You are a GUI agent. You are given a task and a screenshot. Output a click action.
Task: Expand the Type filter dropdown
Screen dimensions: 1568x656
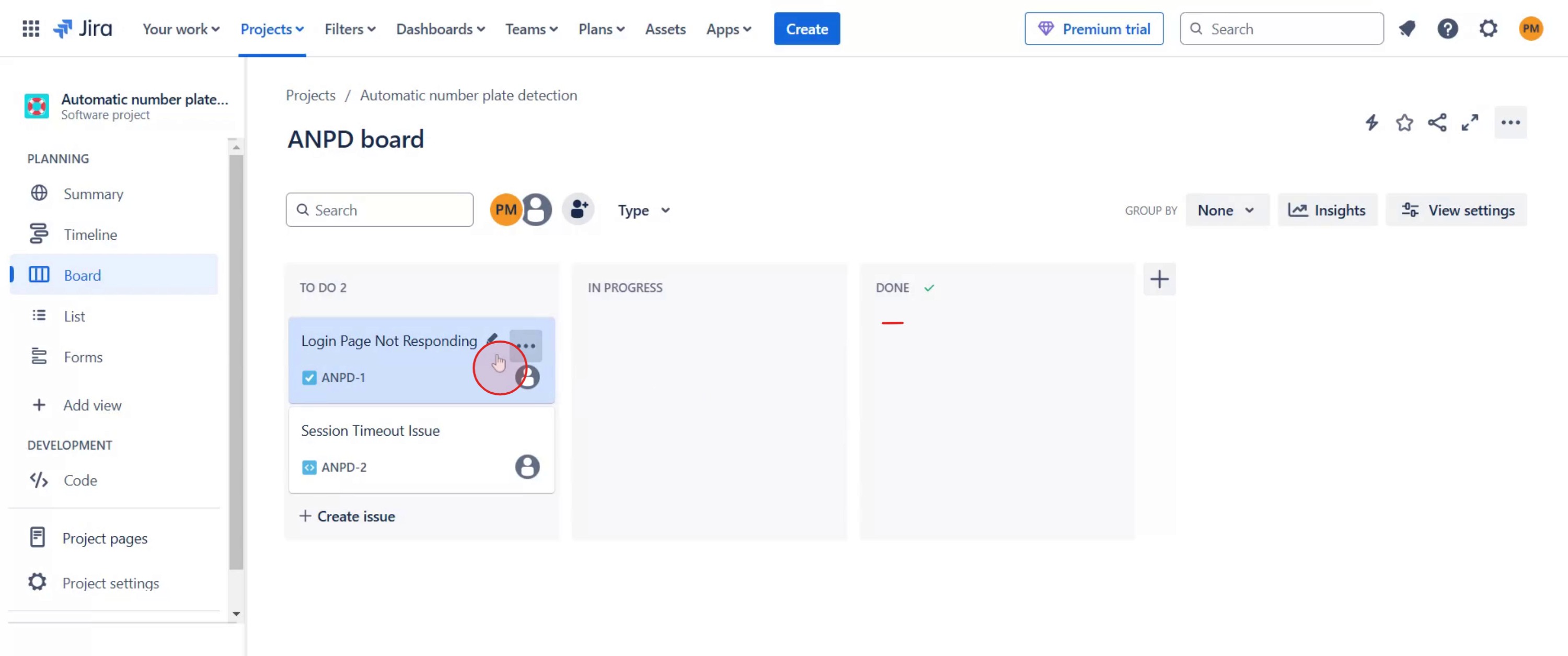643,210
